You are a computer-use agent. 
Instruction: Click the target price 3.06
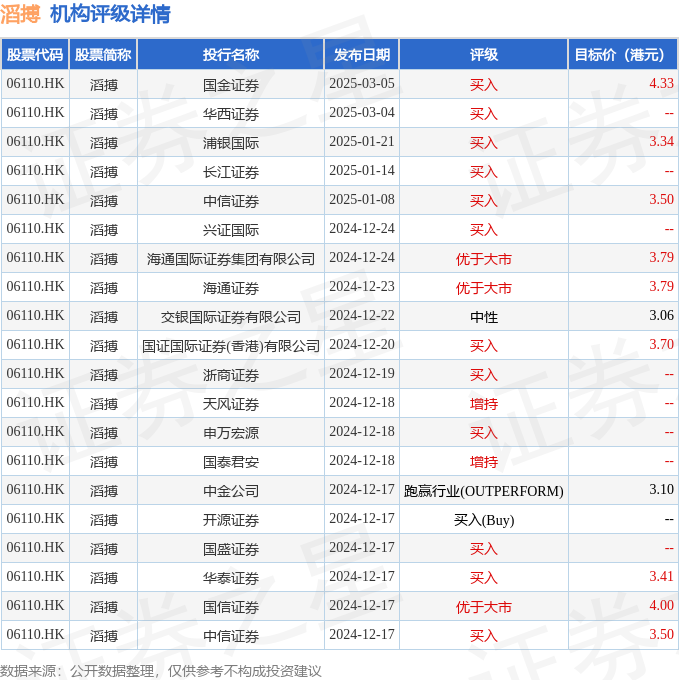[661, 315]
